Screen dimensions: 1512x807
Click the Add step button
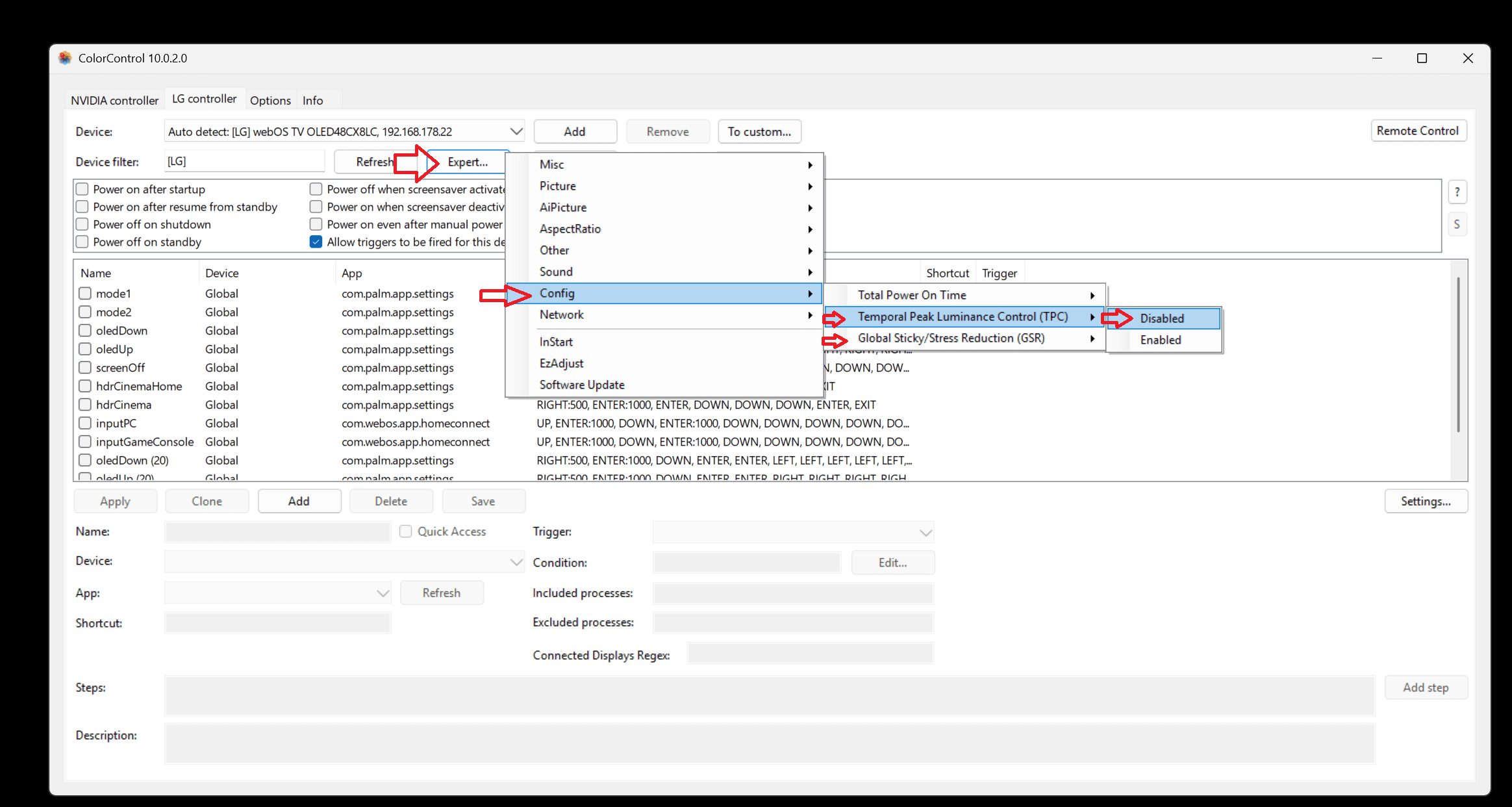[x=1426, y=687]
